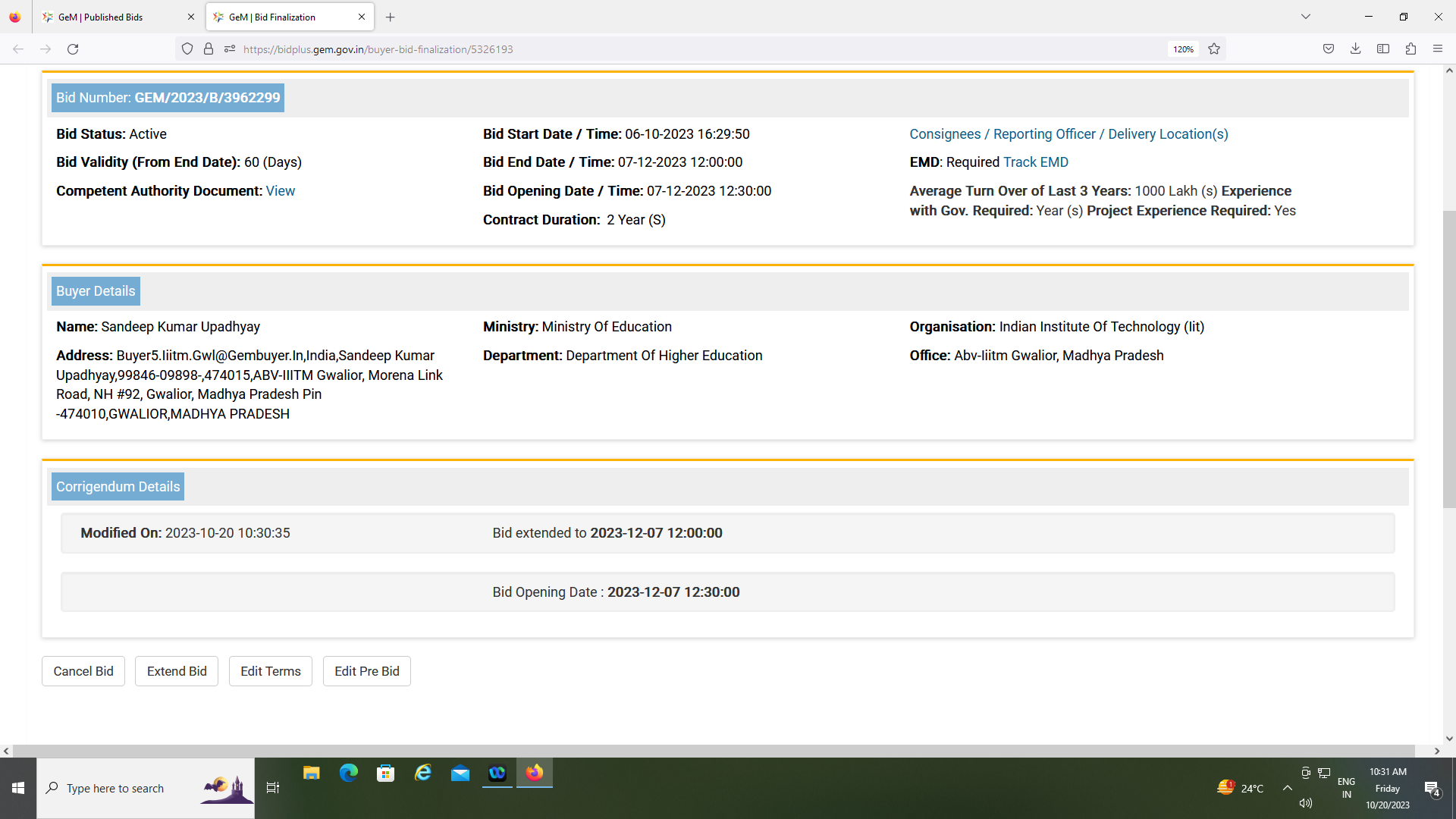Show hidden system tray icons
1456x819 pixels.
[1288, 789]
